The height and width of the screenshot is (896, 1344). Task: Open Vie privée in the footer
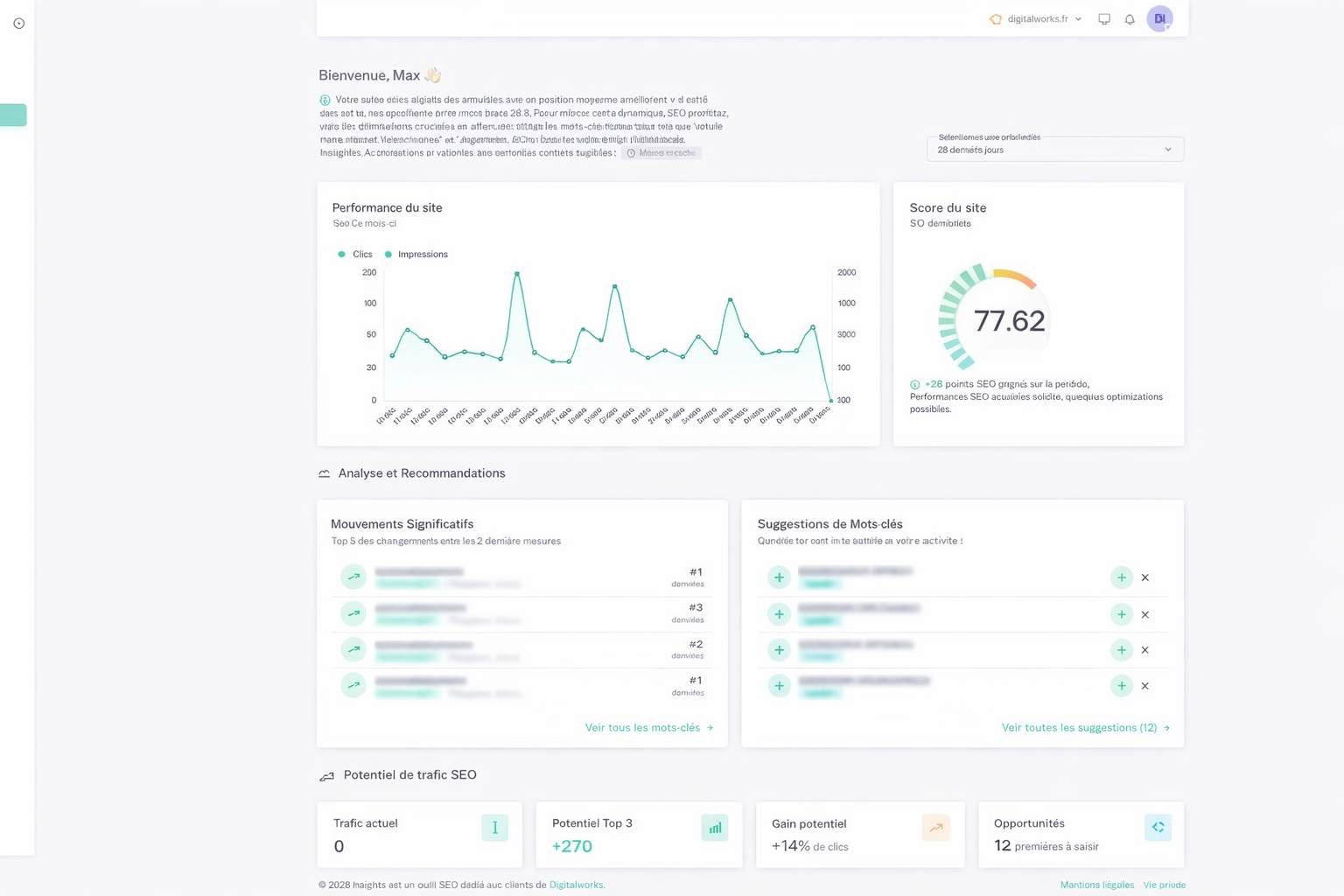point(1165,885)
